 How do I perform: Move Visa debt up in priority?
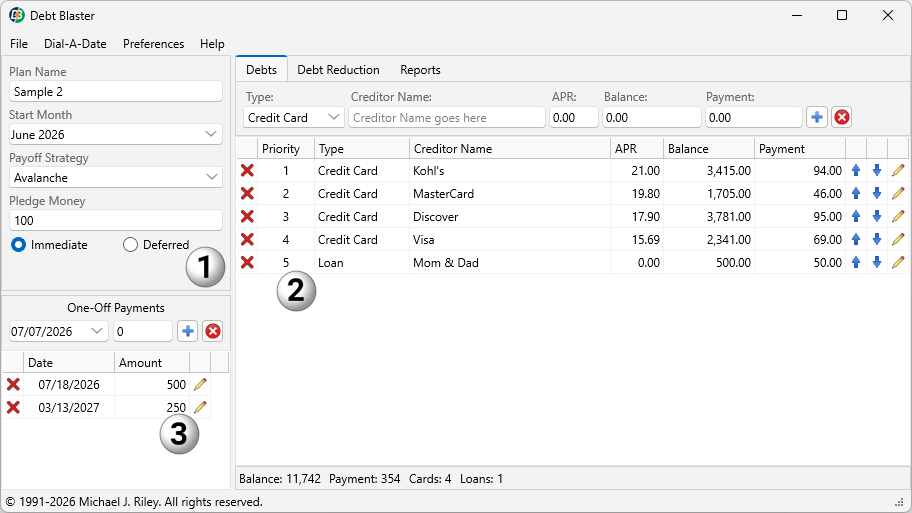tap(856, 240)
